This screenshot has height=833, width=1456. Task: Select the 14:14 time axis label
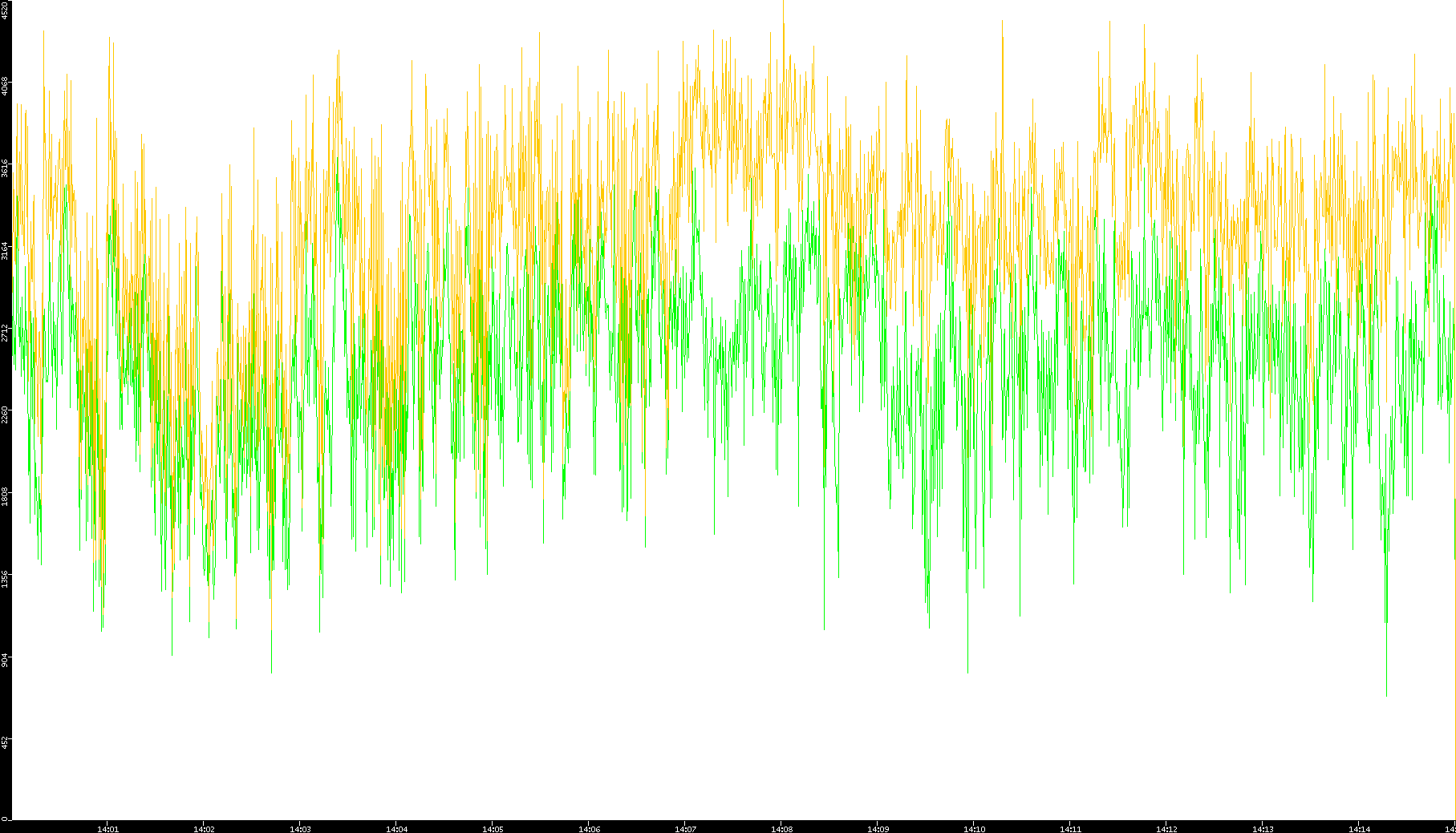point(1359,829)
